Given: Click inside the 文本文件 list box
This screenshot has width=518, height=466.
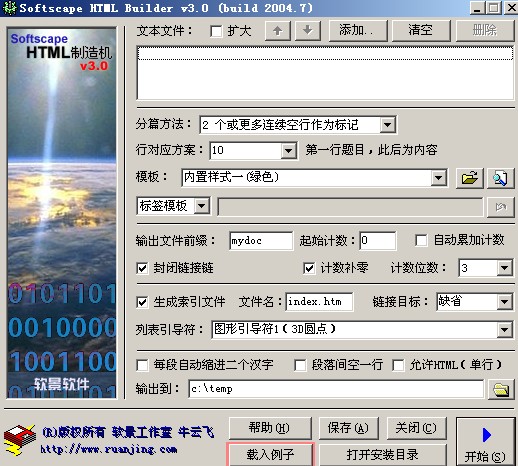Looking at the screenshot, I should coord(325,73).
